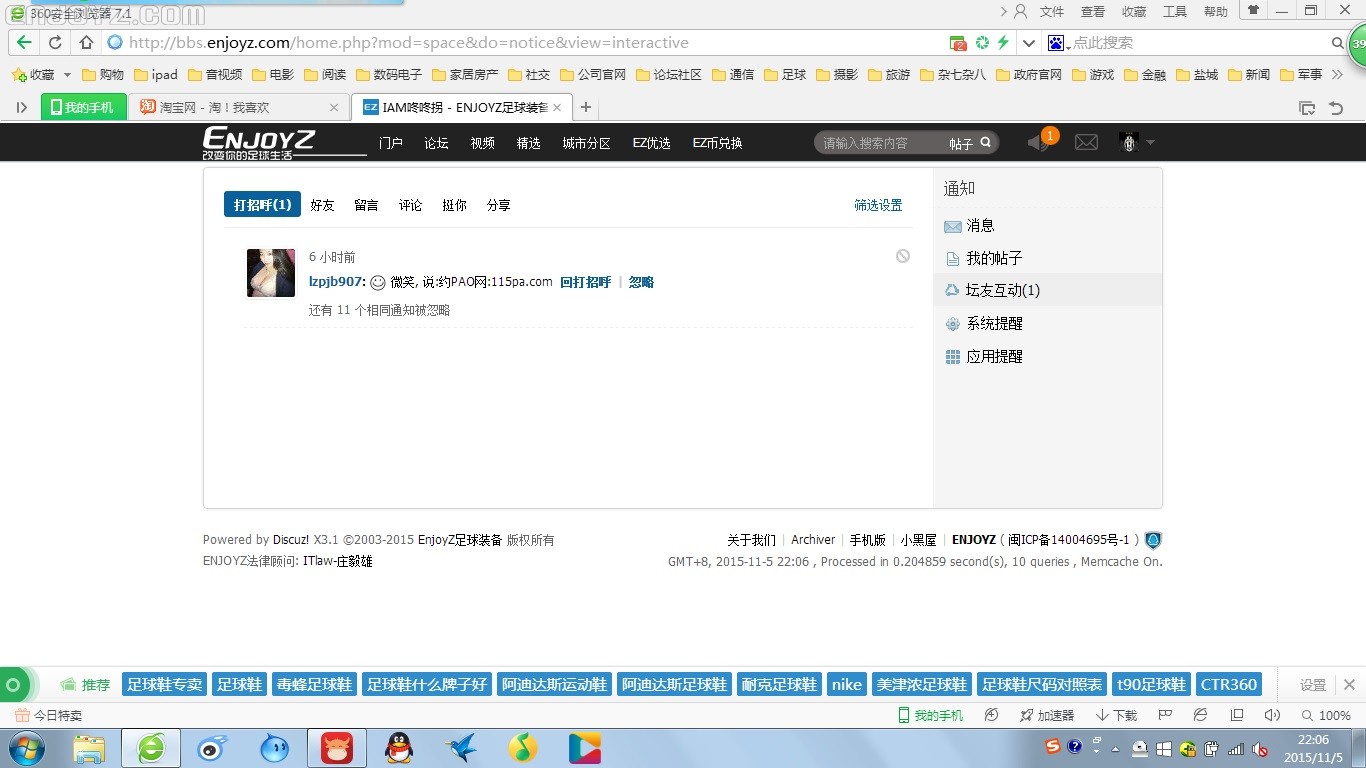Click the nike recommendation tag

[x=846, y=684]
